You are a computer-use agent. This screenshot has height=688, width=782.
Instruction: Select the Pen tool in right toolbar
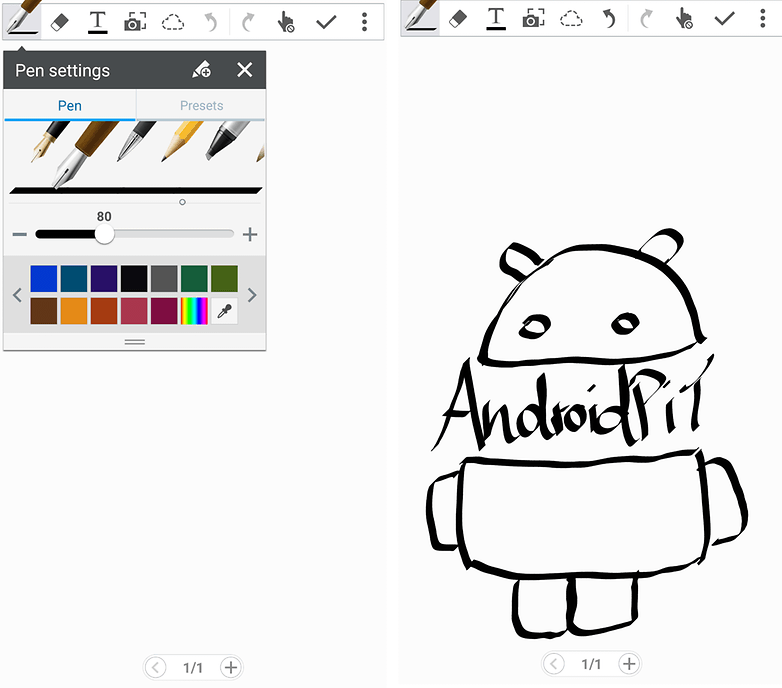coord(420,17)
